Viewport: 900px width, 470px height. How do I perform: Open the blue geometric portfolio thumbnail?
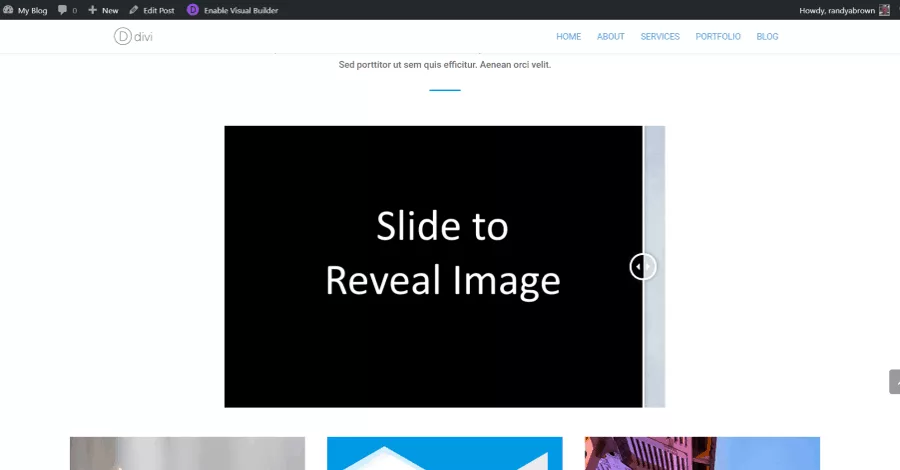pyautogui.click(x=445, y=453)
